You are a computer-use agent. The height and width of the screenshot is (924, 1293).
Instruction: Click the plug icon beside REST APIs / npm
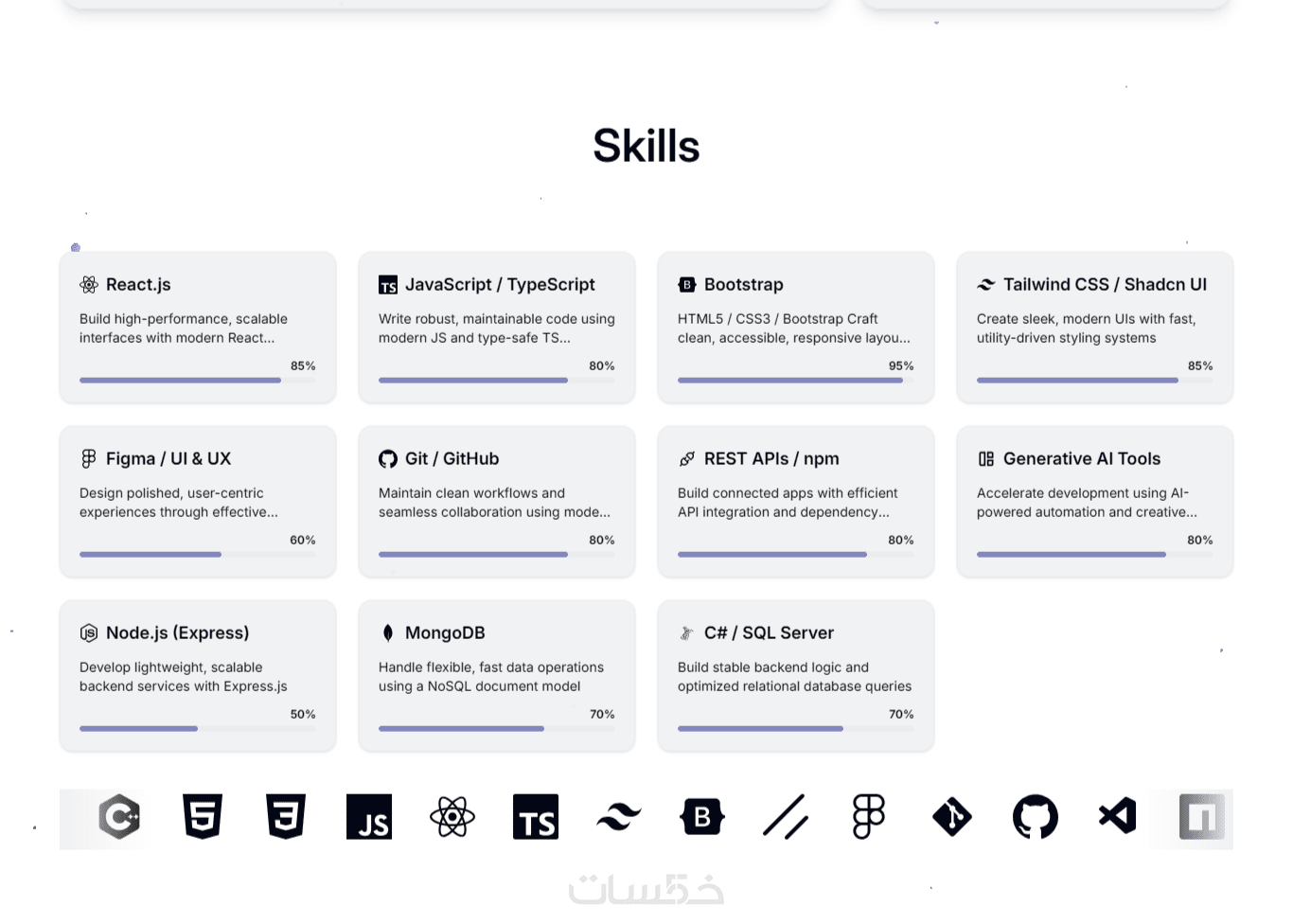click(x=687, y=459)
